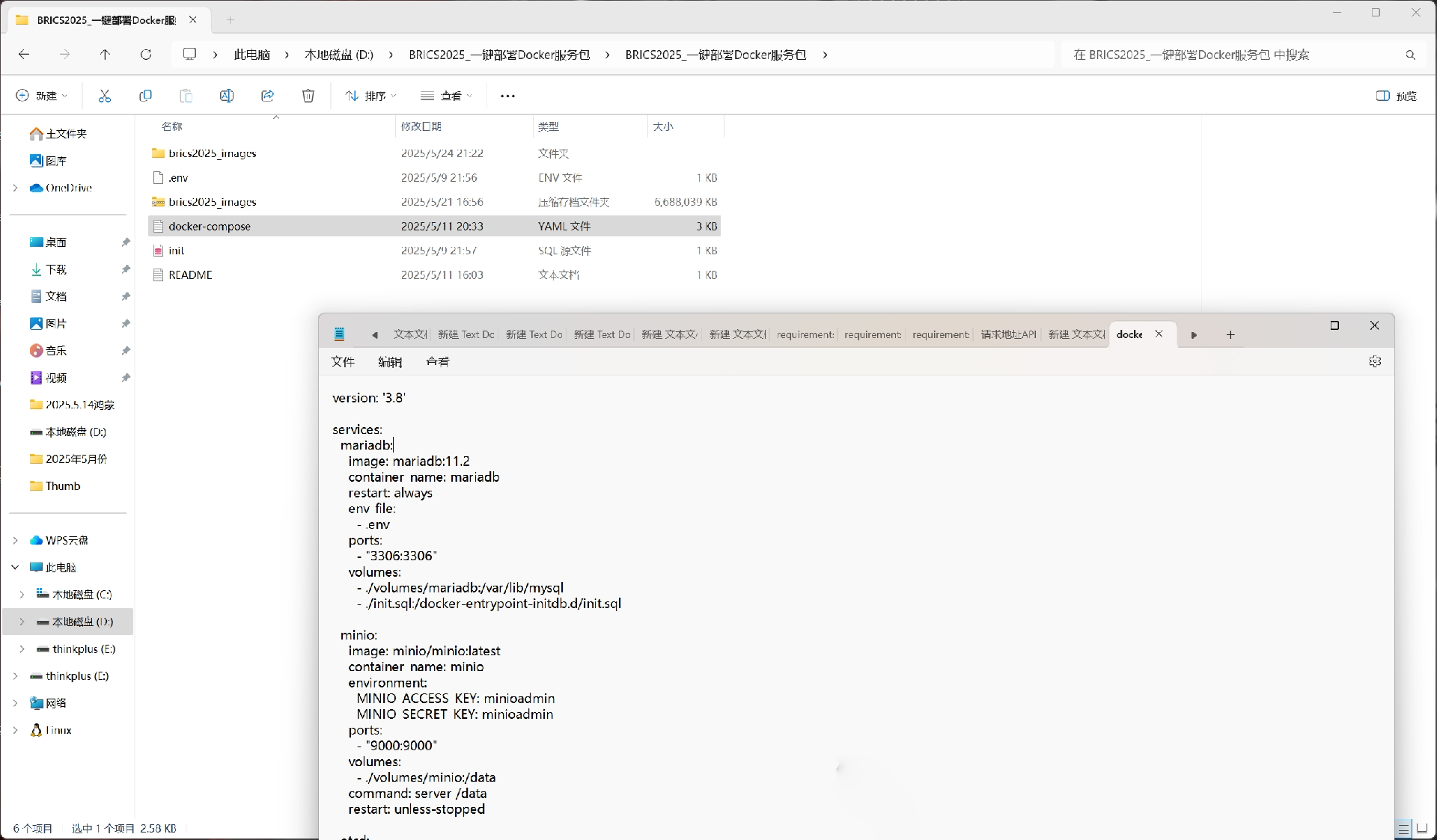Open the sort dropdown in toolbar
This screenshot has width=1437, height=840.
(x=371, y=96)
